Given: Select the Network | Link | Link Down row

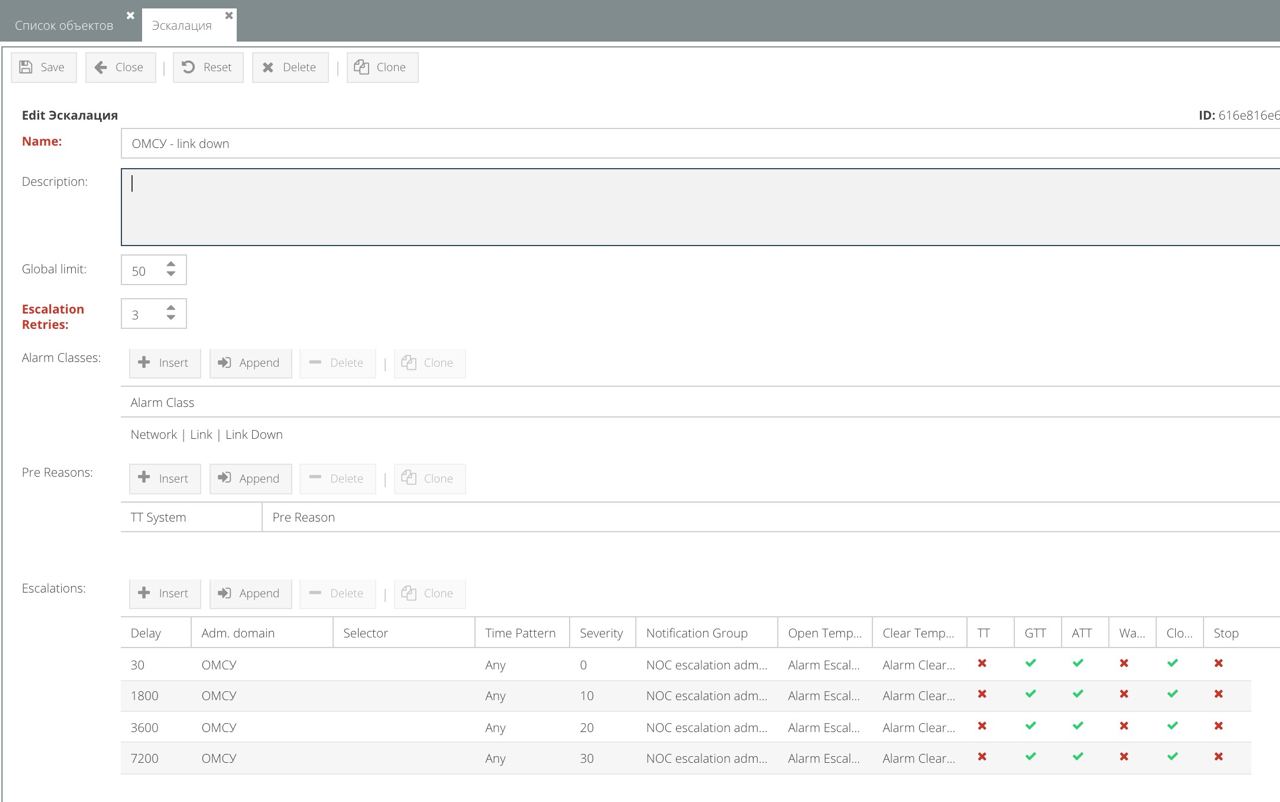Looking at the screenshot, I should 700,434.
